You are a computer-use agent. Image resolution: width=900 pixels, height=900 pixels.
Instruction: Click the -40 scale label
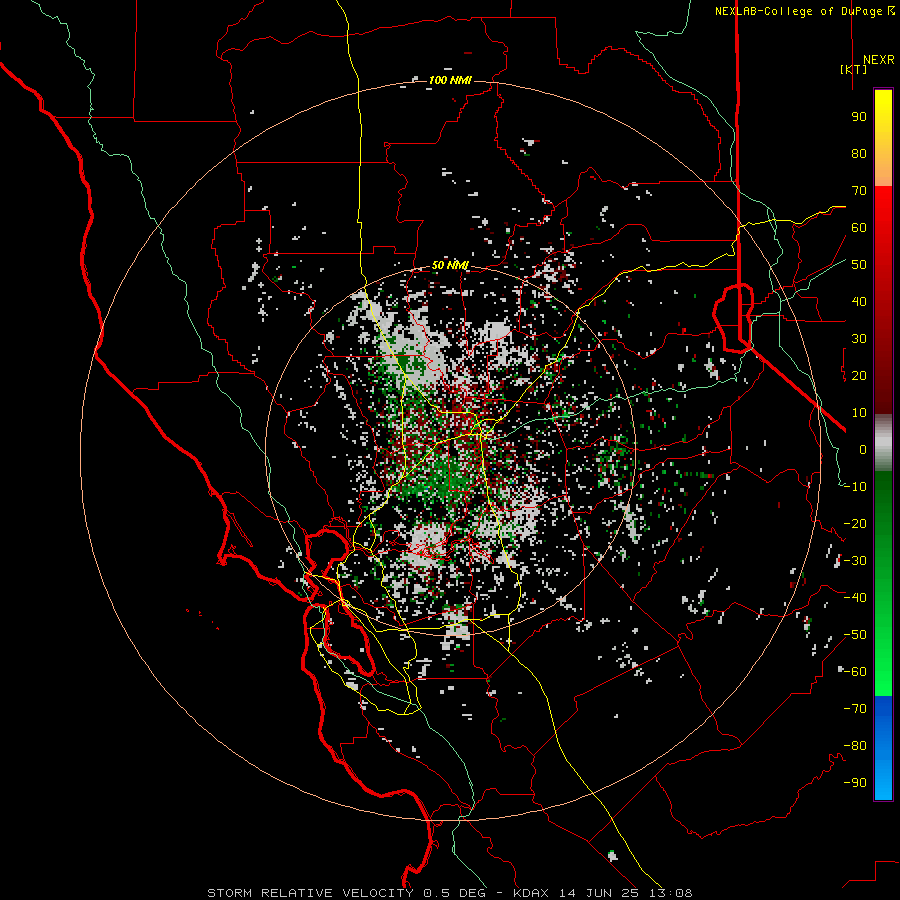855,598
